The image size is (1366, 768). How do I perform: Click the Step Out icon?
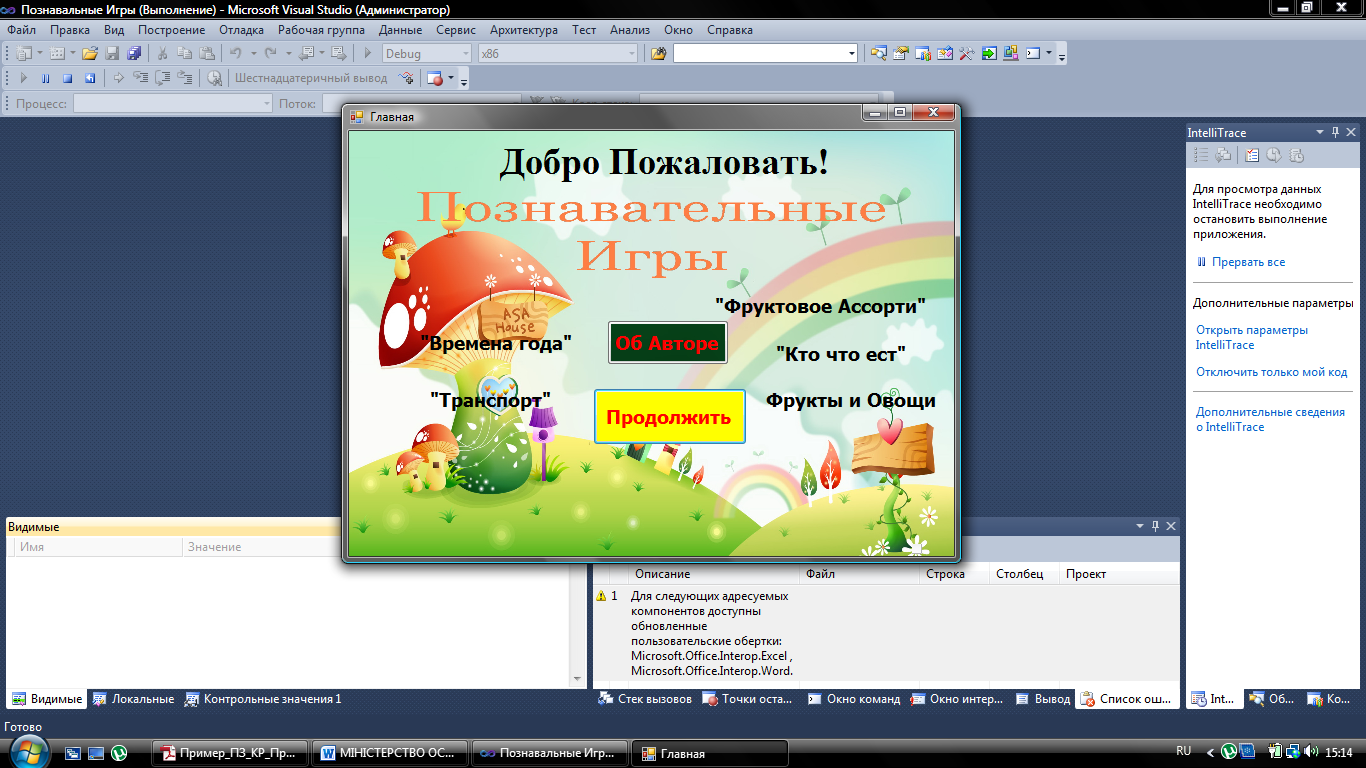(x=184, y=77)
